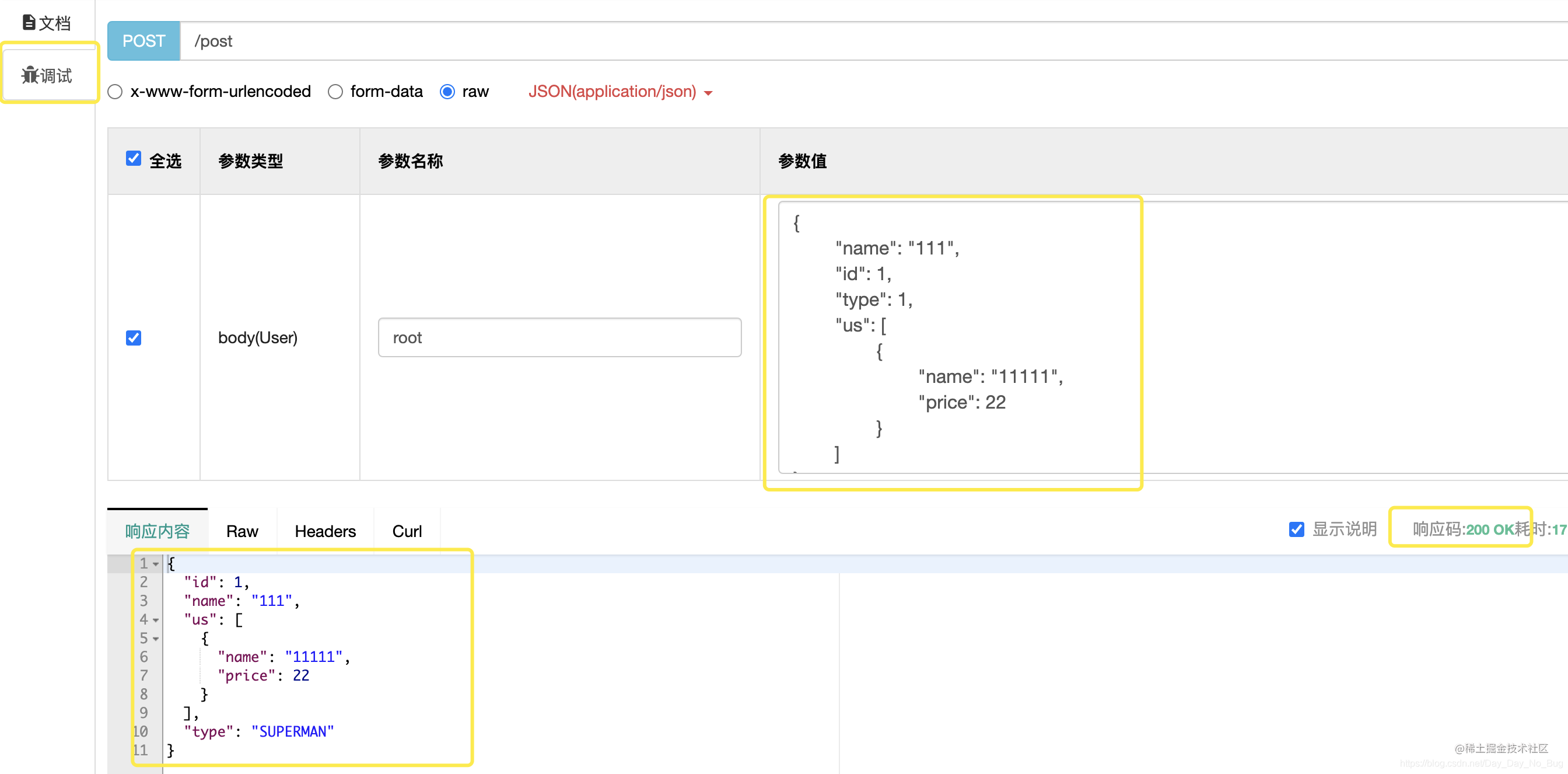Switch to the 响应内容 tab
Viewport: 1568px width, 774px height.
pyautogui.click(x=157, y=531)
